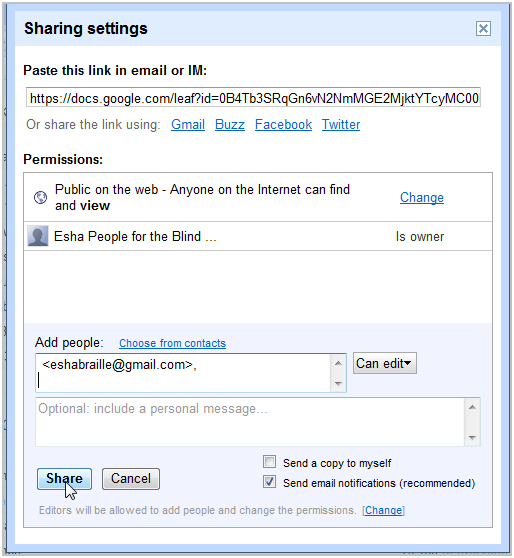Viewport: 514px width, 558px height.
Task: Uncheck Send email notifications checkbox
Action: (x=269, y=482)
